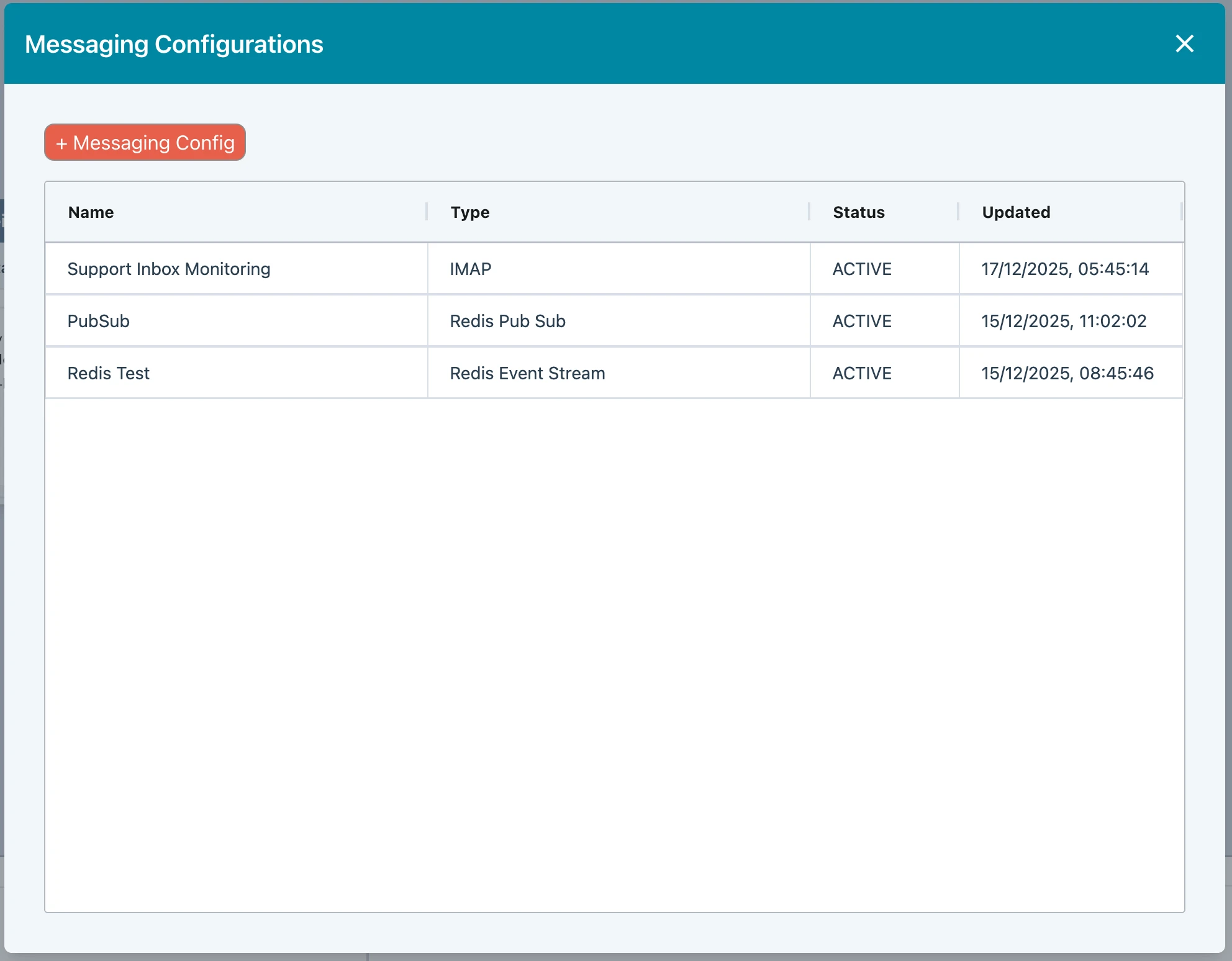Image resolution: width=1232 pixels, height=961 pixels.
Task: Click ACTIVE status of Support Inbox Monitoring
Action: [x=862, y=269]
